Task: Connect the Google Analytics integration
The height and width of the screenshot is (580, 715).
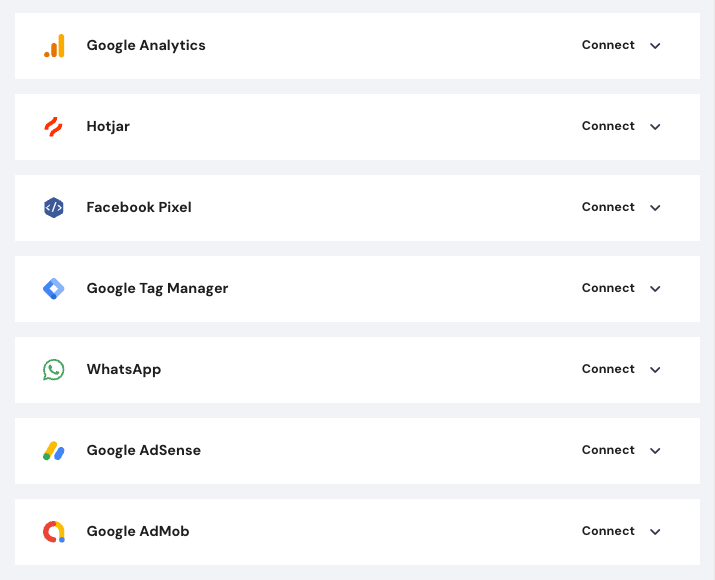Action: pyautogui.click(x=608, y=45)
